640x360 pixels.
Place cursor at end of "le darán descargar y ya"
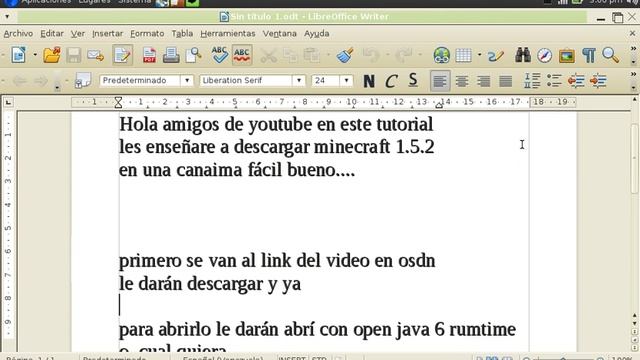coord(302,284)
